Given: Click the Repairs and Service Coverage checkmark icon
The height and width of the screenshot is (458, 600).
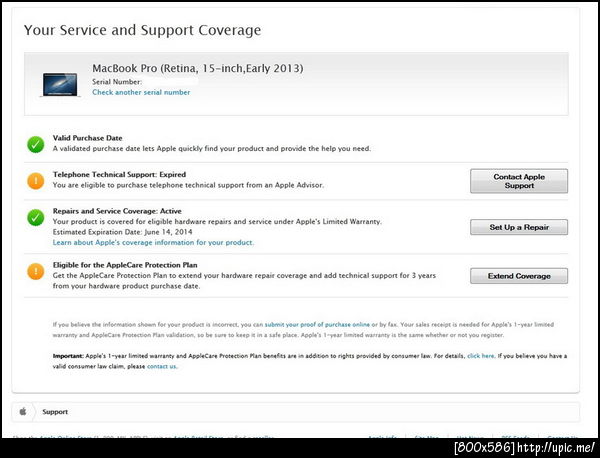Looking at the screenshot, I should [x=36, y=217].
